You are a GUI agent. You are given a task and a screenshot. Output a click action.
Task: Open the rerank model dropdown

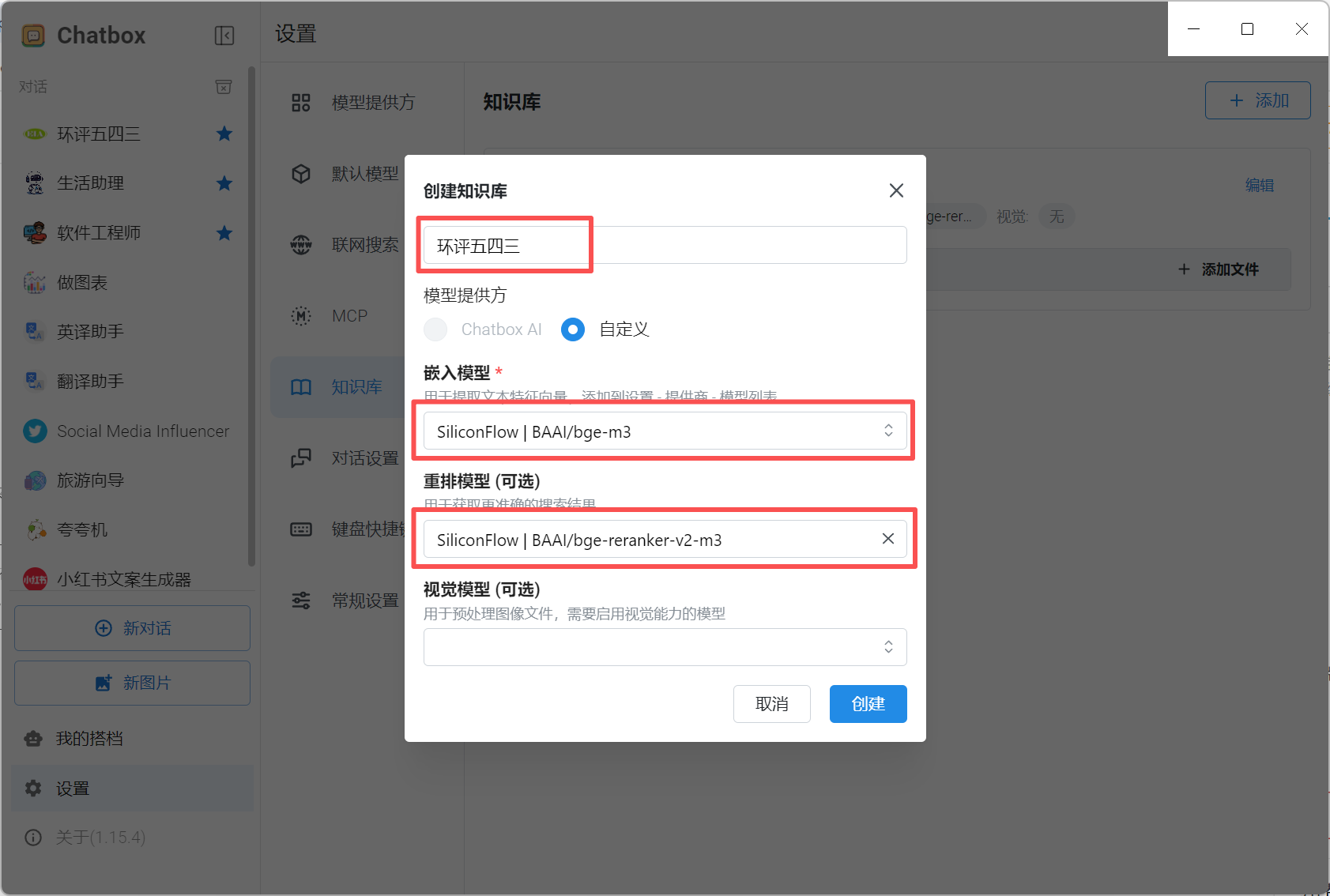point(648,540)
